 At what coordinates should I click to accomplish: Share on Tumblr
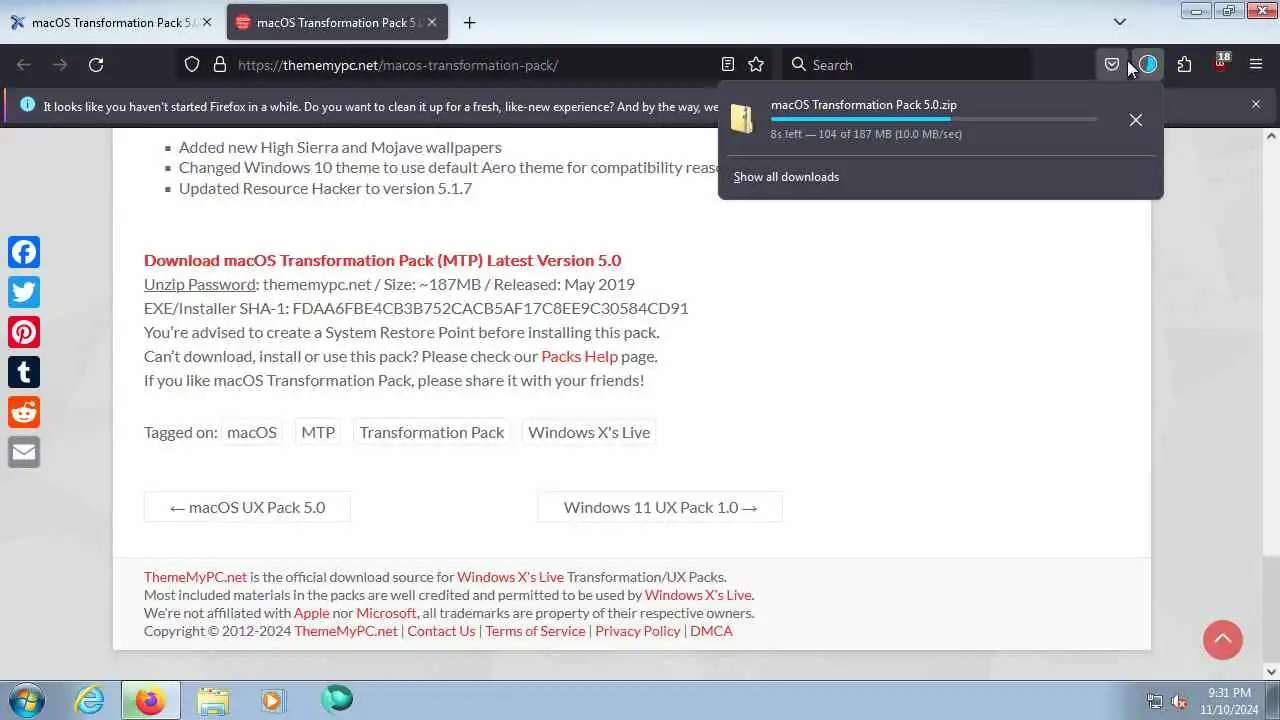coord(24,372)
